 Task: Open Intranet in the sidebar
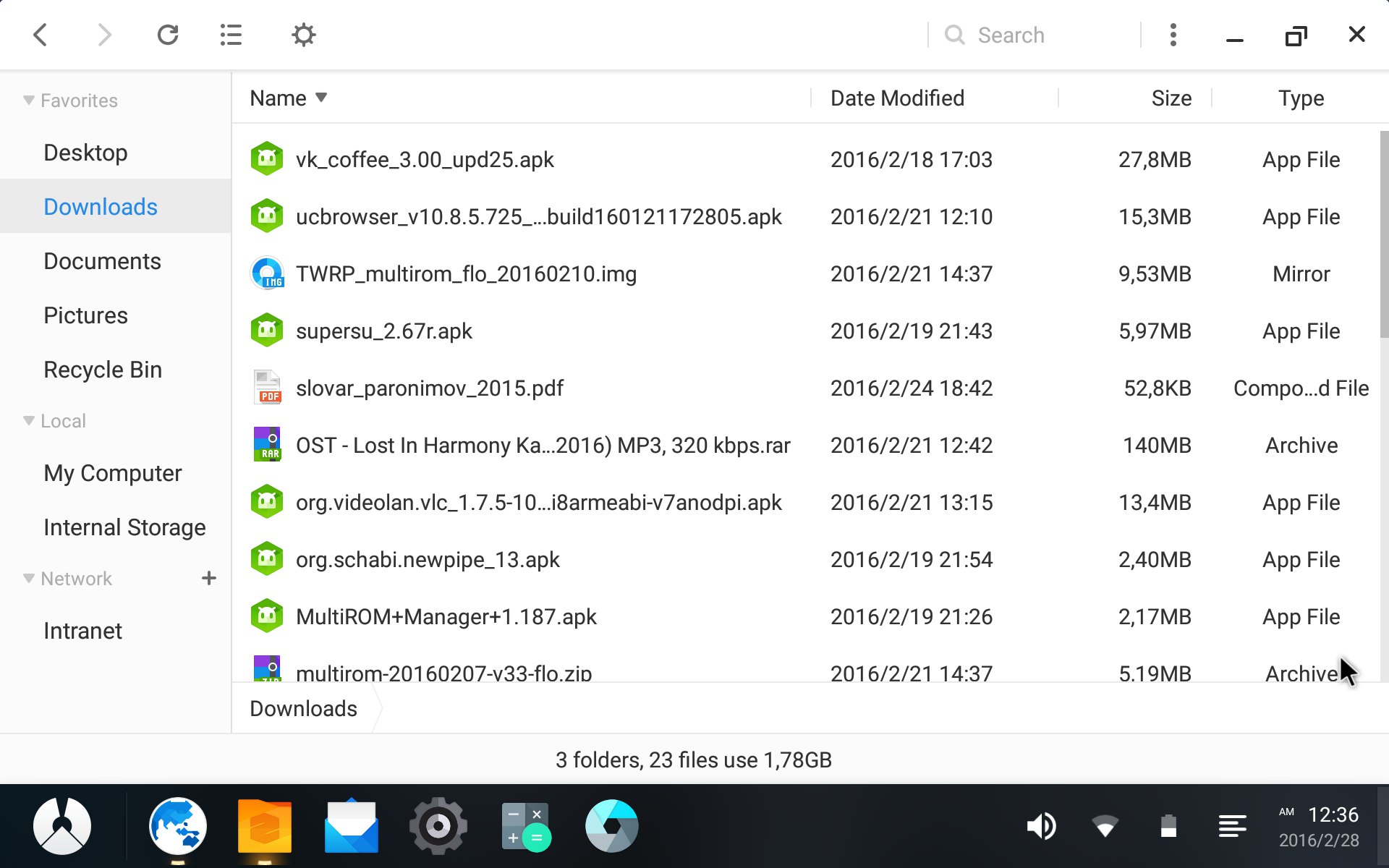click(x=116, y=631)
